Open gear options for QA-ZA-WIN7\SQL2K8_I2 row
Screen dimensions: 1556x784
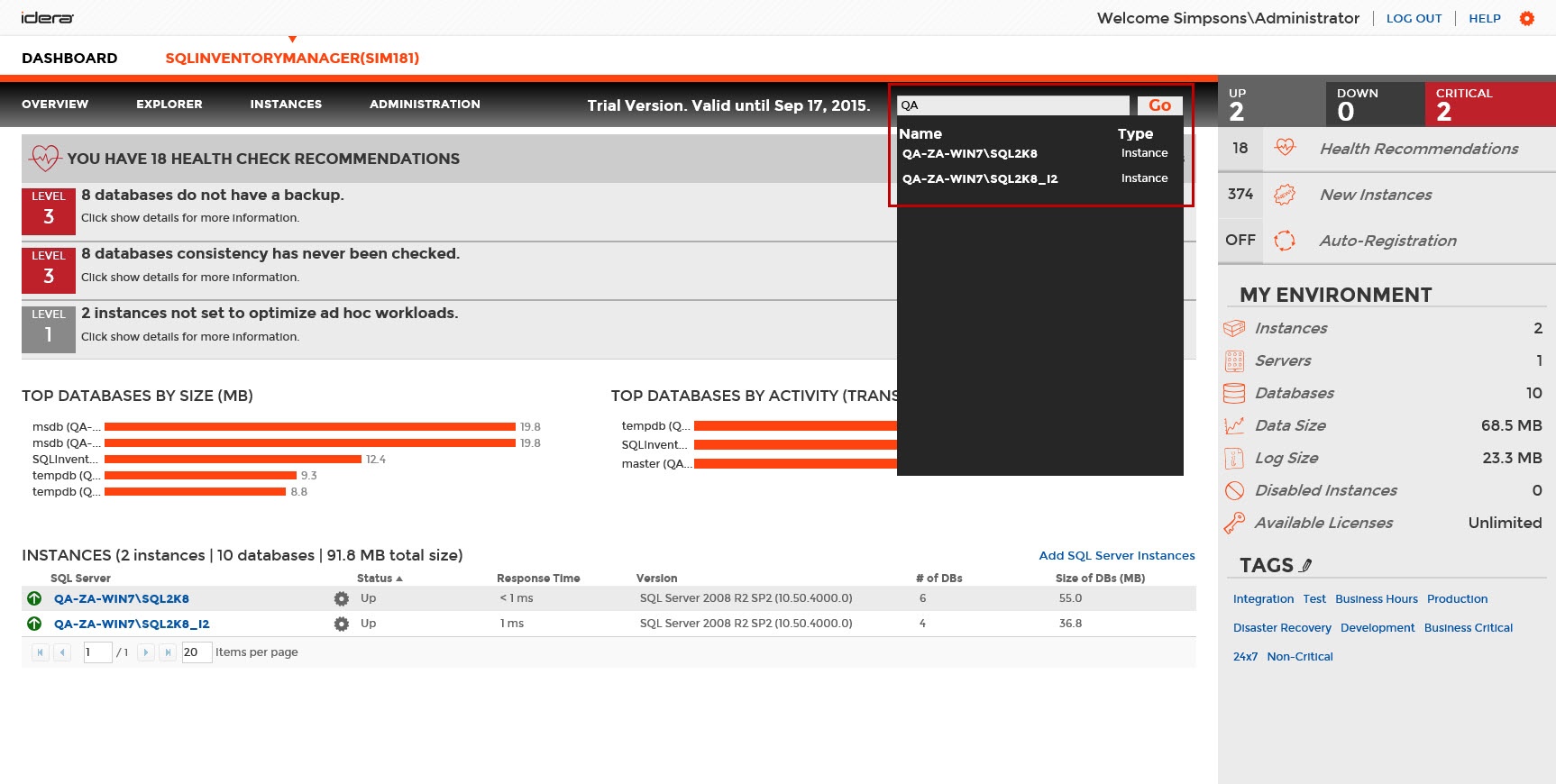coord(342,624)
